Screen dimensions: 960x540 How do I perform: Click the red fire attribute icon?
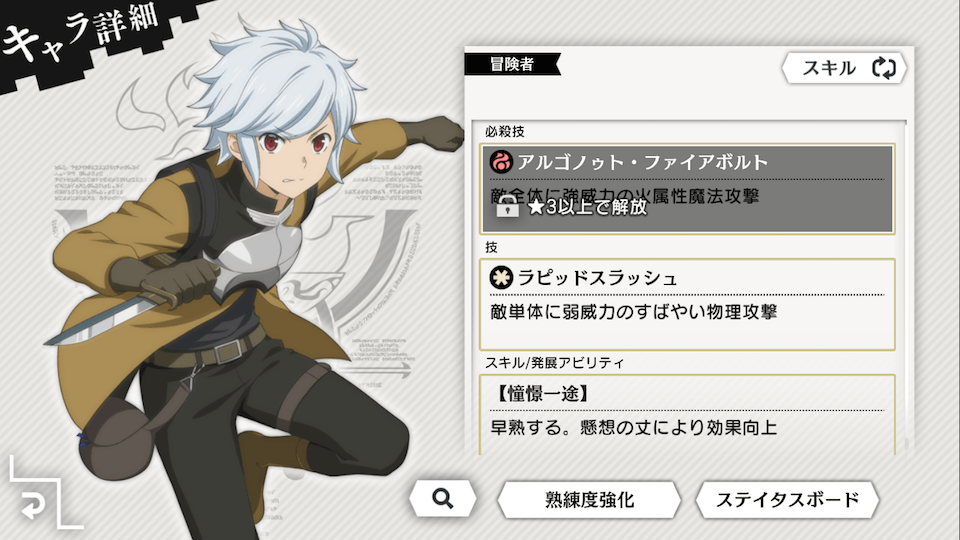tap(501, 162)
